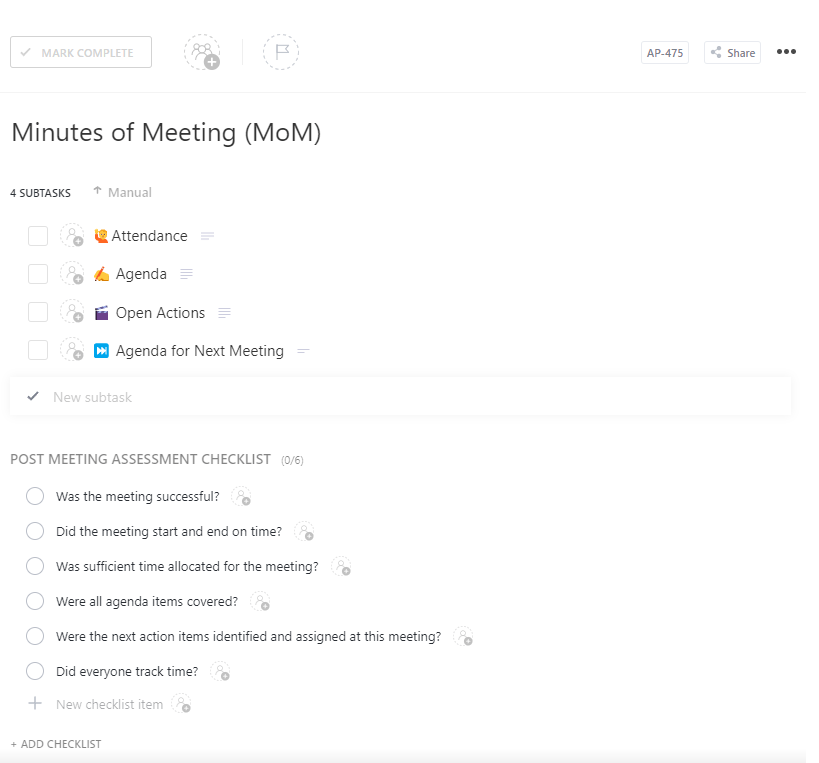Set priority using the flag icon

pyautogui.click(x=281, y=52)
